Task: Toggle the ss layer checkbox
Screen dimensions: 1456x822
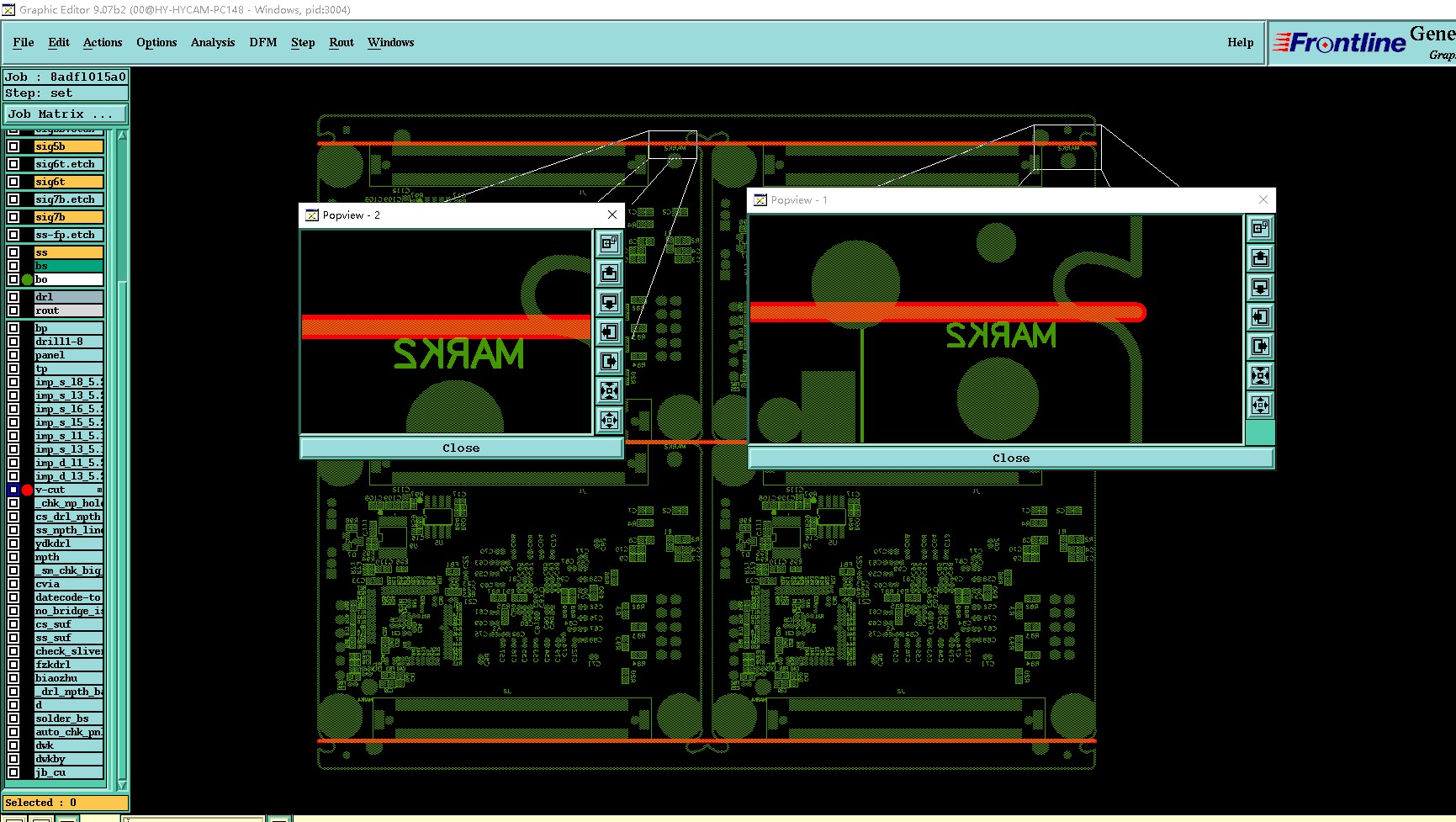Action: tap(13, 252)
